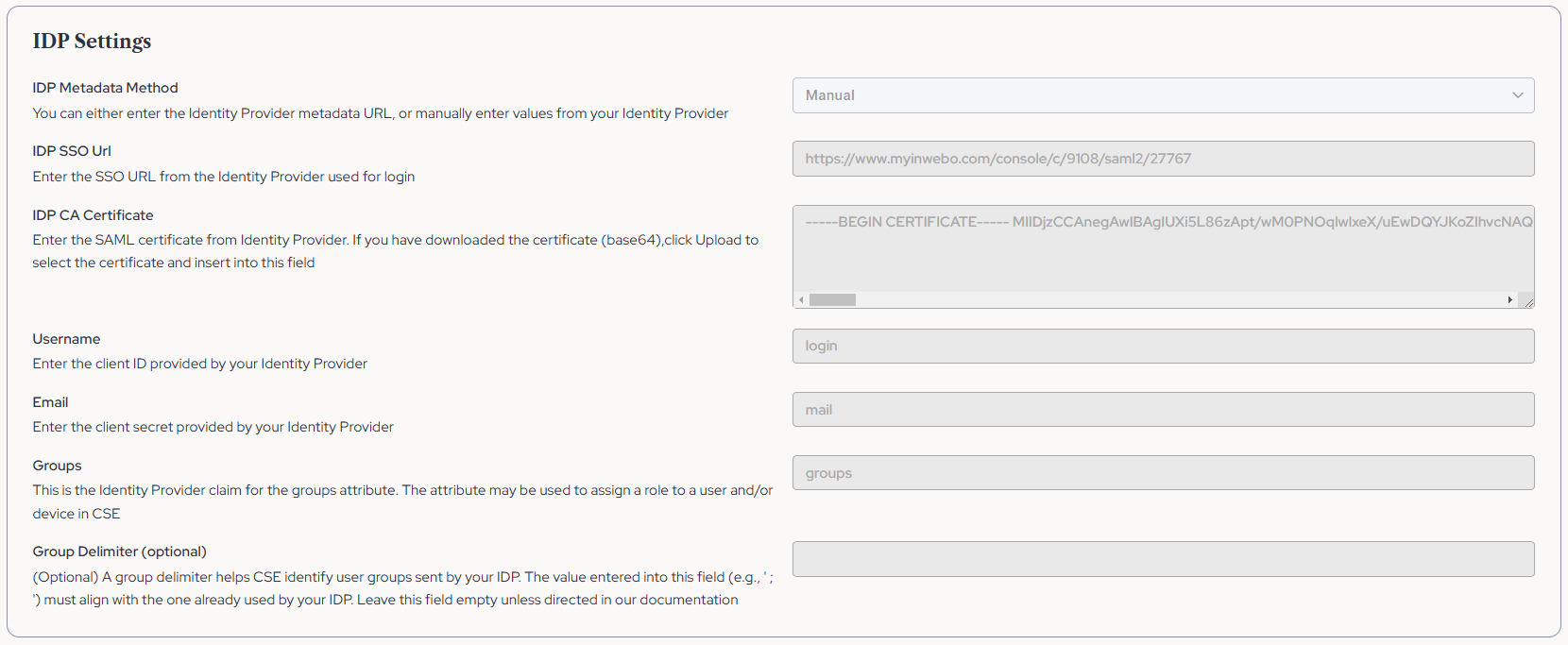Click the "Group Delimiter (optional)" label
Screen dimensions: 1568x645
[x=119, y=551]
